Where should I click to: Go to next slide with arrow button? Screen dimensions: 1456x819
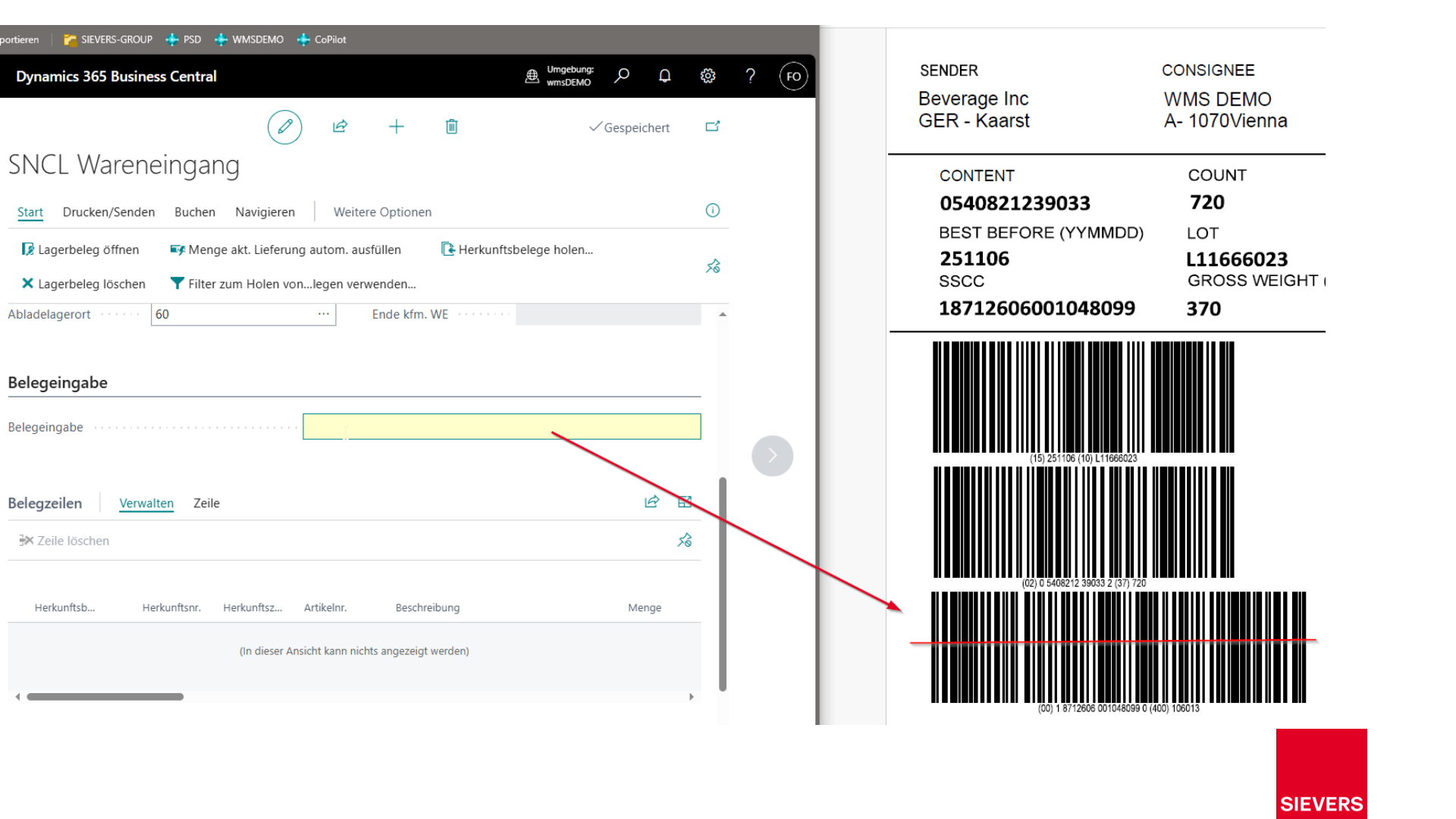[772, 455]
